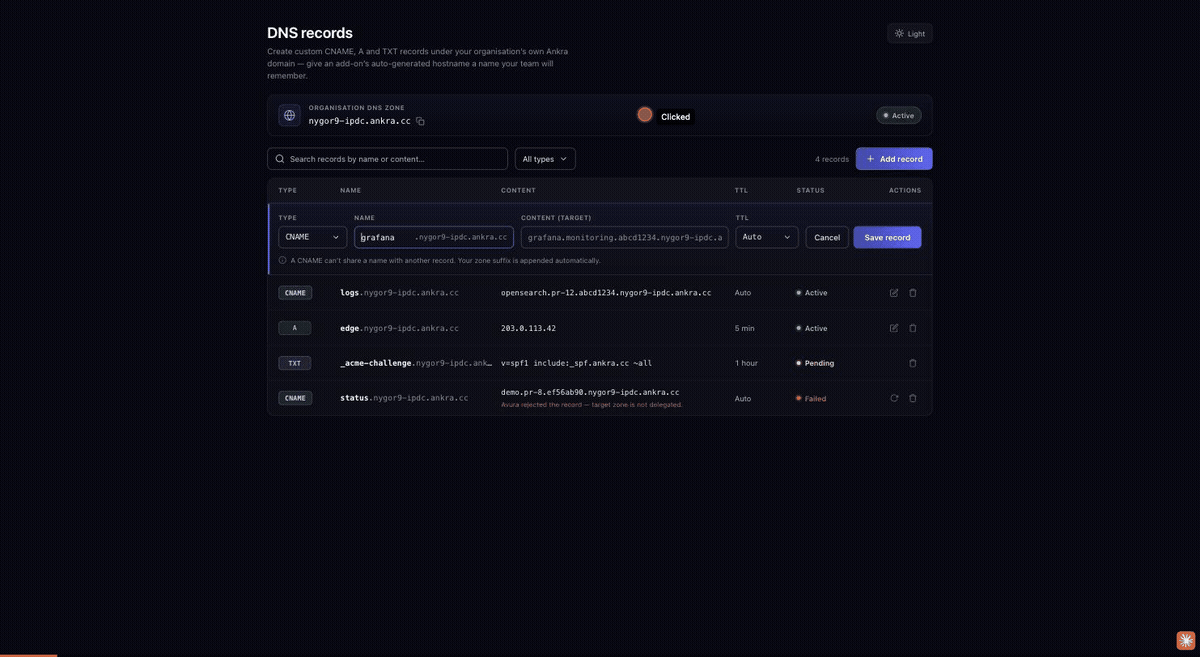Click the content target input field
The width and height of the screenshot is (1200, 657).
click(625, 237)
